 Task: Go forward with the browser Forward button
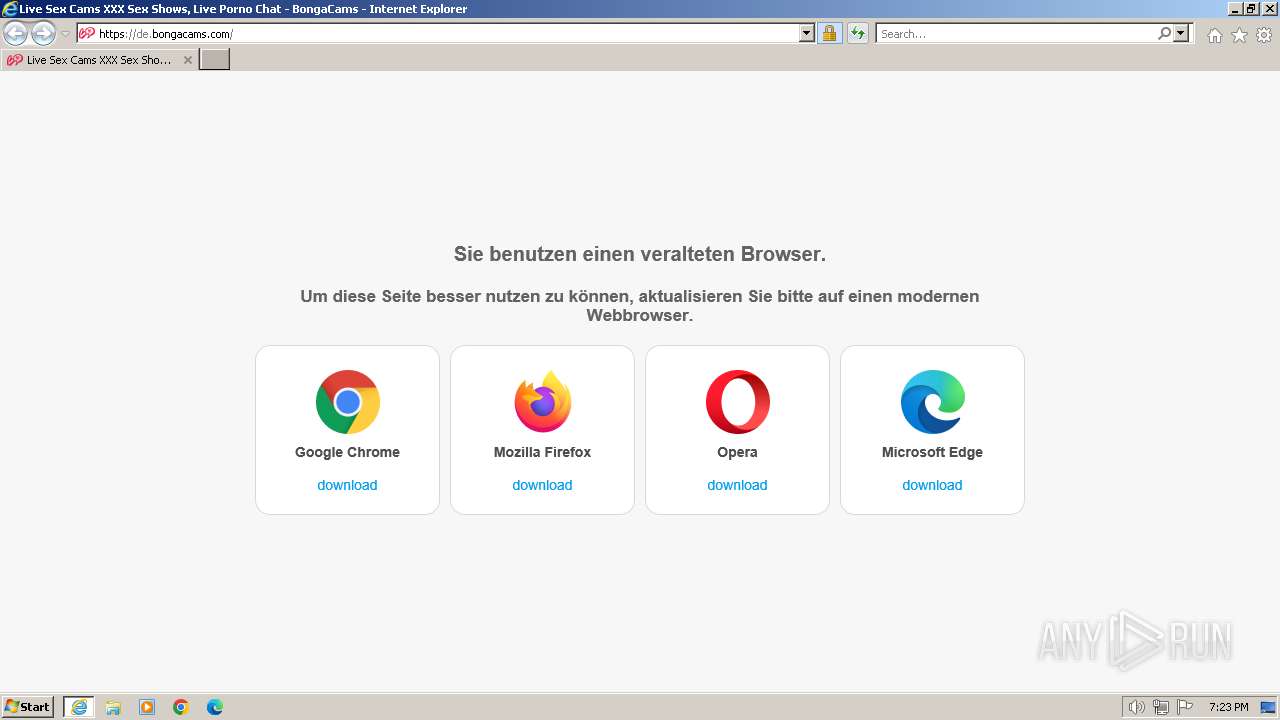(43, 33)
